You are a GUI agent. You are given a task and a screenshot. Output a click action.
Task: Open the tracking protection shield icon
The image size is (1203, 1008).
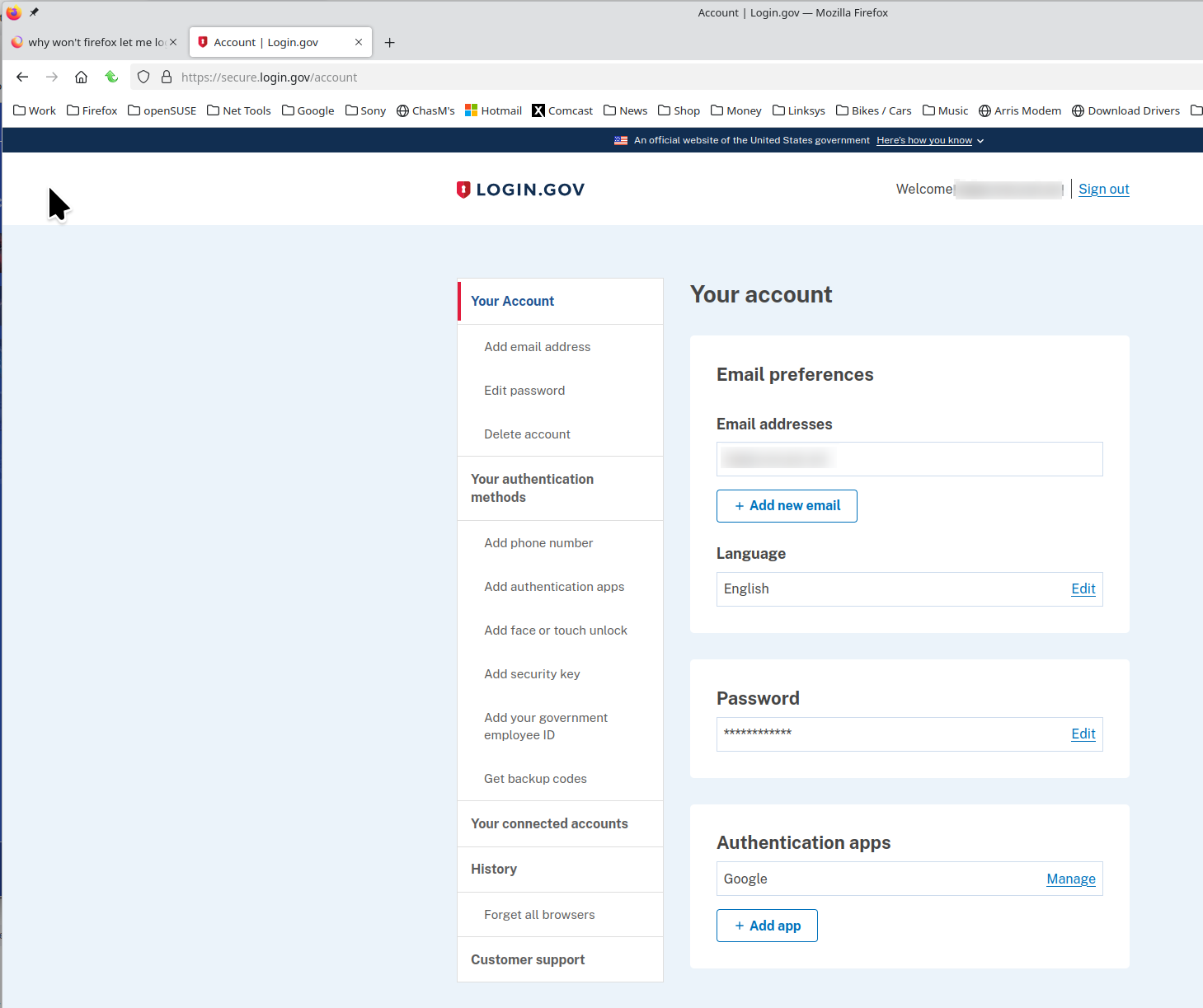click(x=143, y=77)
